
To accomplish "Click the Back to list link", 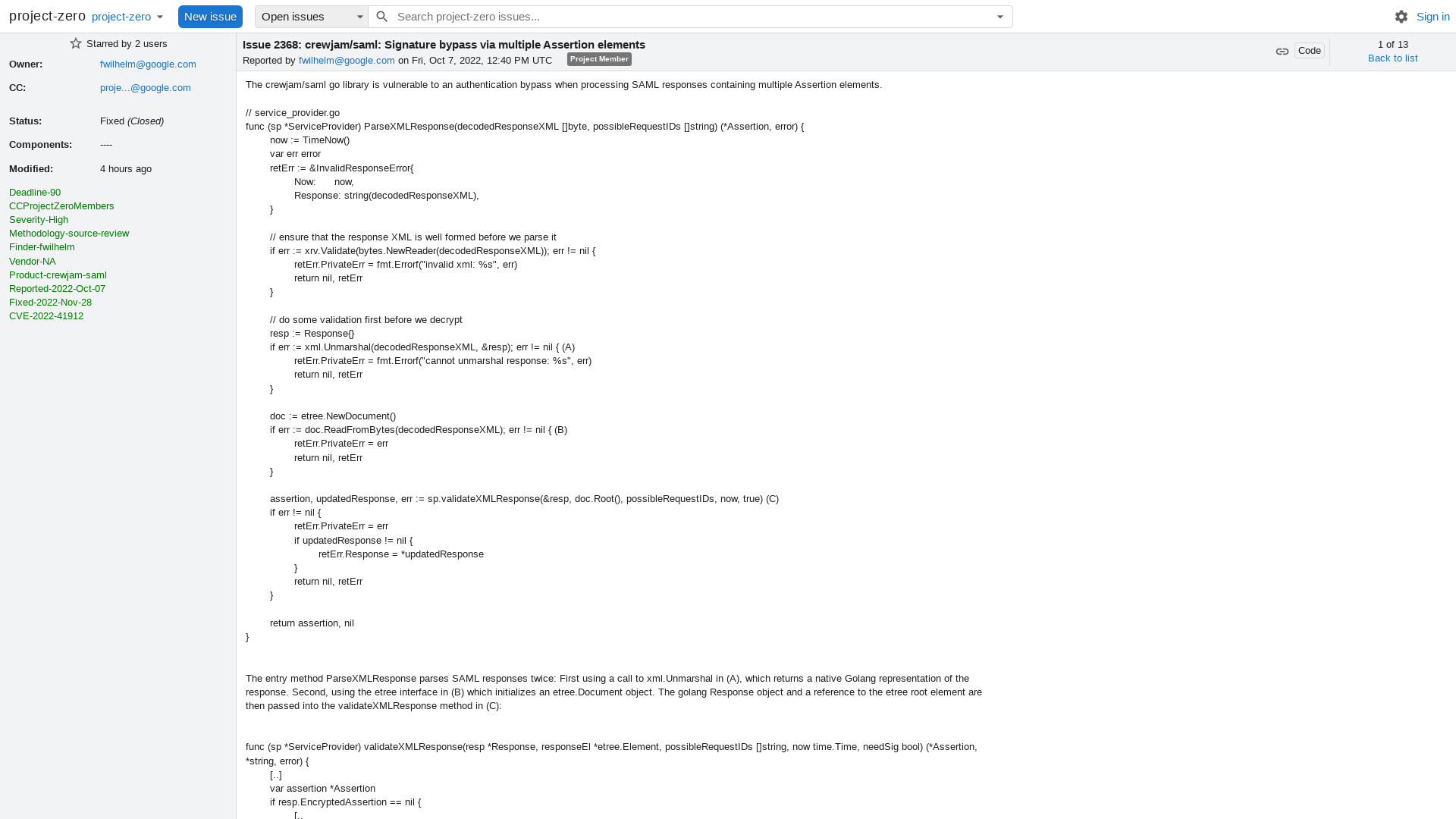I will 1392,57.
